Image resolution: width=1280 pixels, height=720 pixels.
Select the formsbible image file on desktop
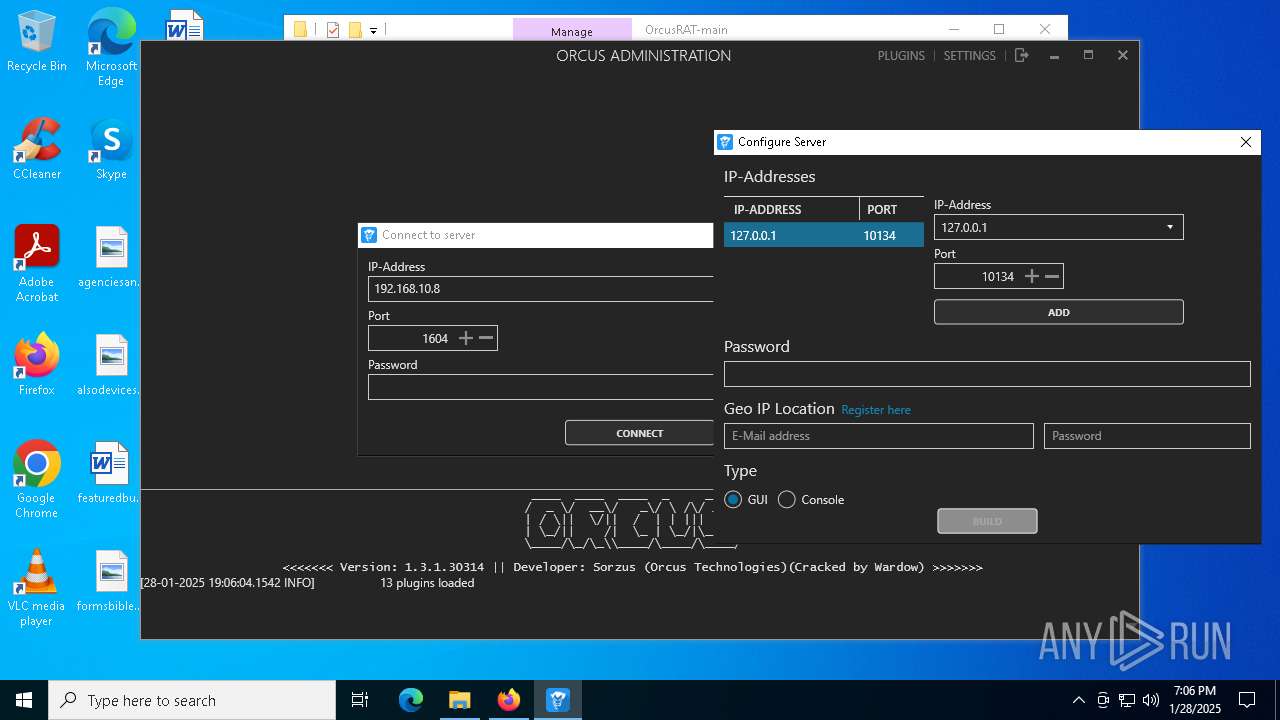coord(111,582)
